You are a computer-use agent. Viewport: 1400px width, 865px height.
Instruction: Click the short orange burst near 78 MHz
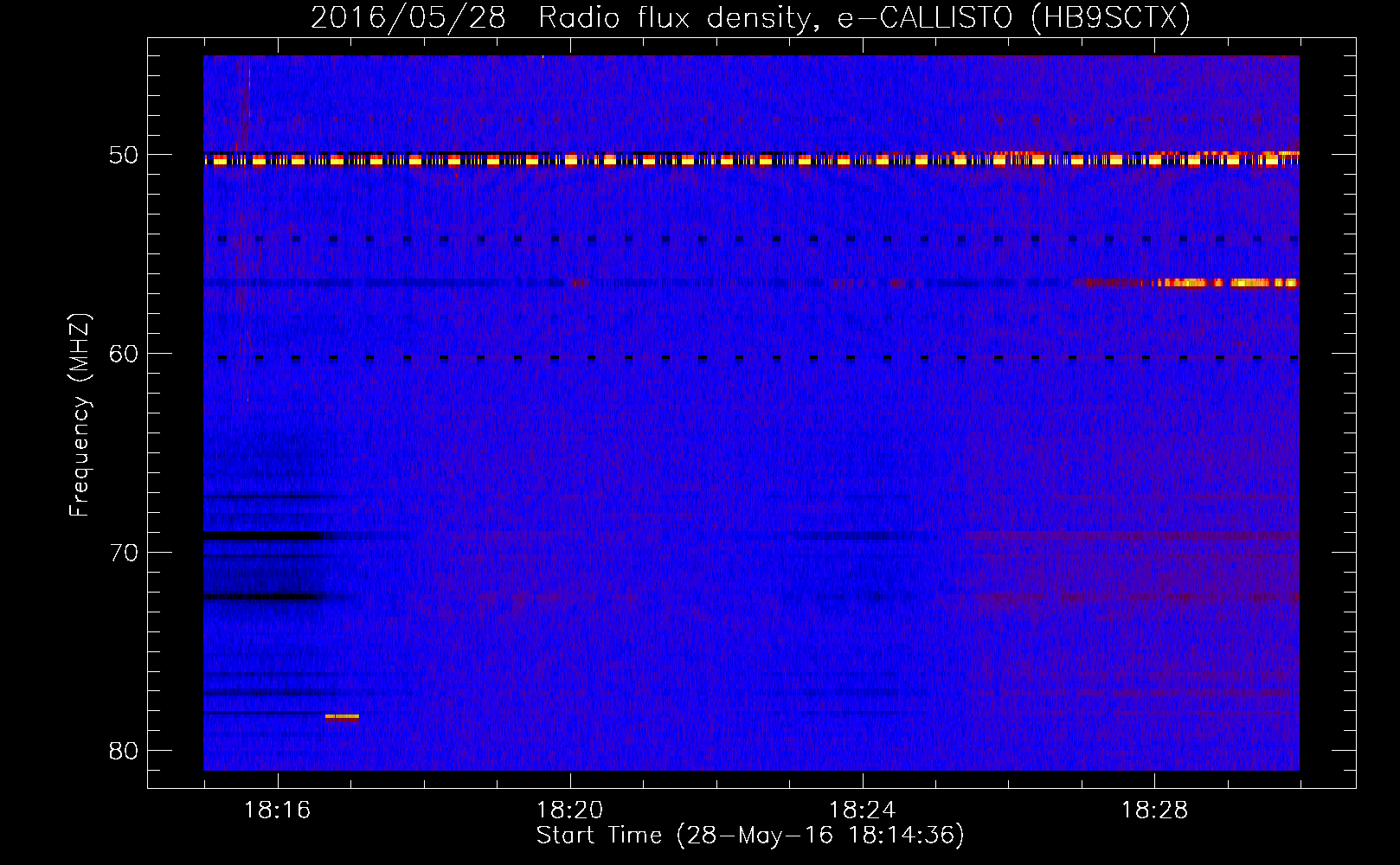click(342, 716)
